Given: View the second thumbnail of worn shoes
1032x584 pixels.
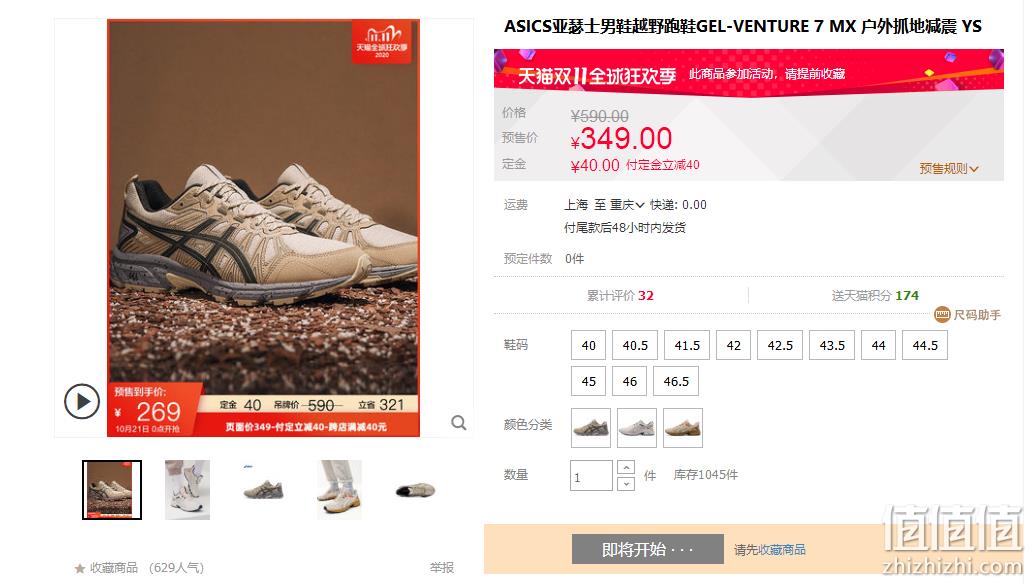Looking at the screenshot, I should point(188,490).
